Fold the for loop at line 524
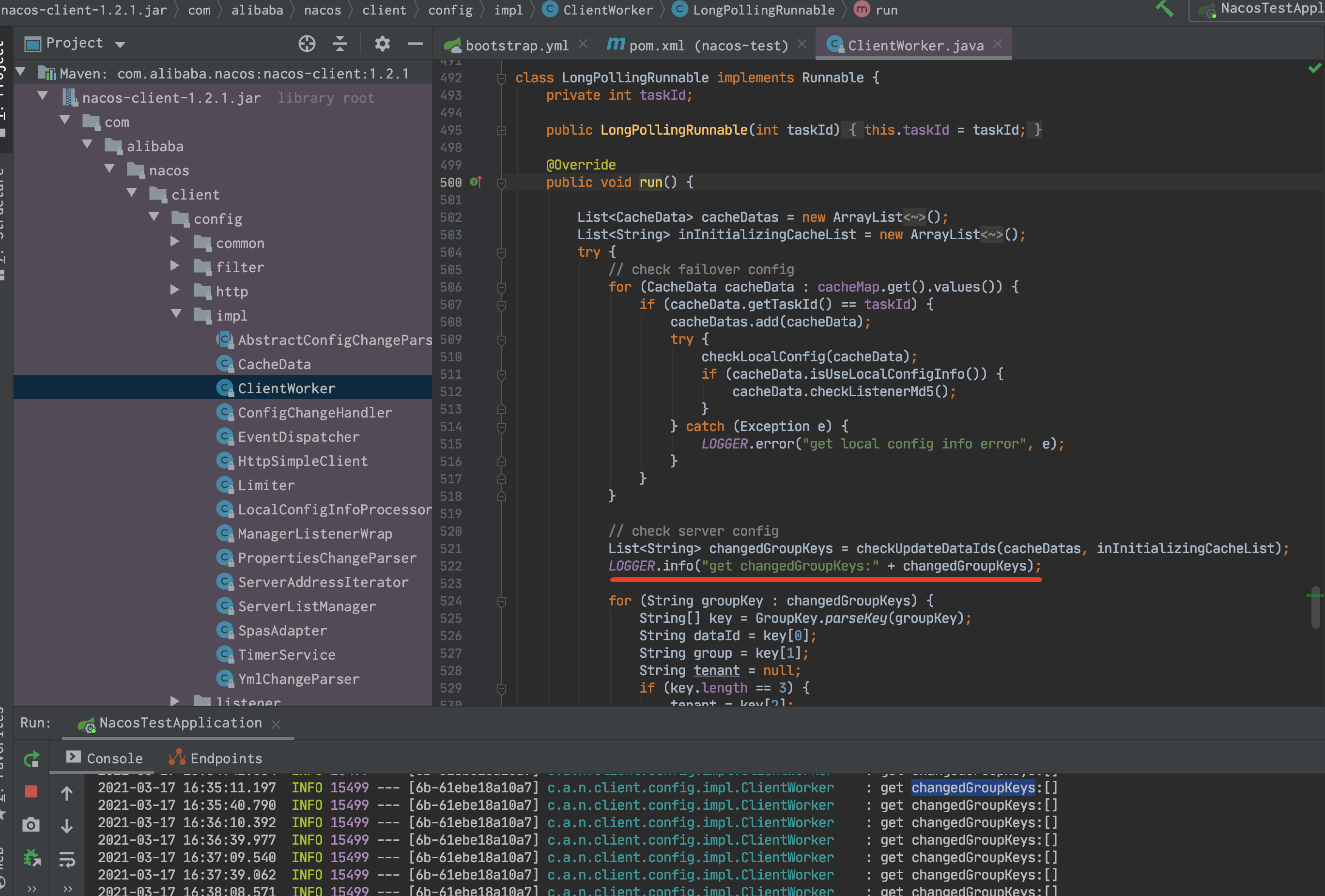1325x896 pixels. click(502, 602)
